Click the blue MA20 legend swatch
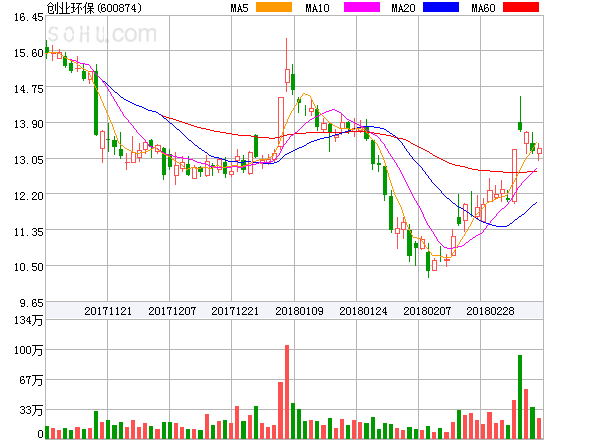 click(441, 7)
